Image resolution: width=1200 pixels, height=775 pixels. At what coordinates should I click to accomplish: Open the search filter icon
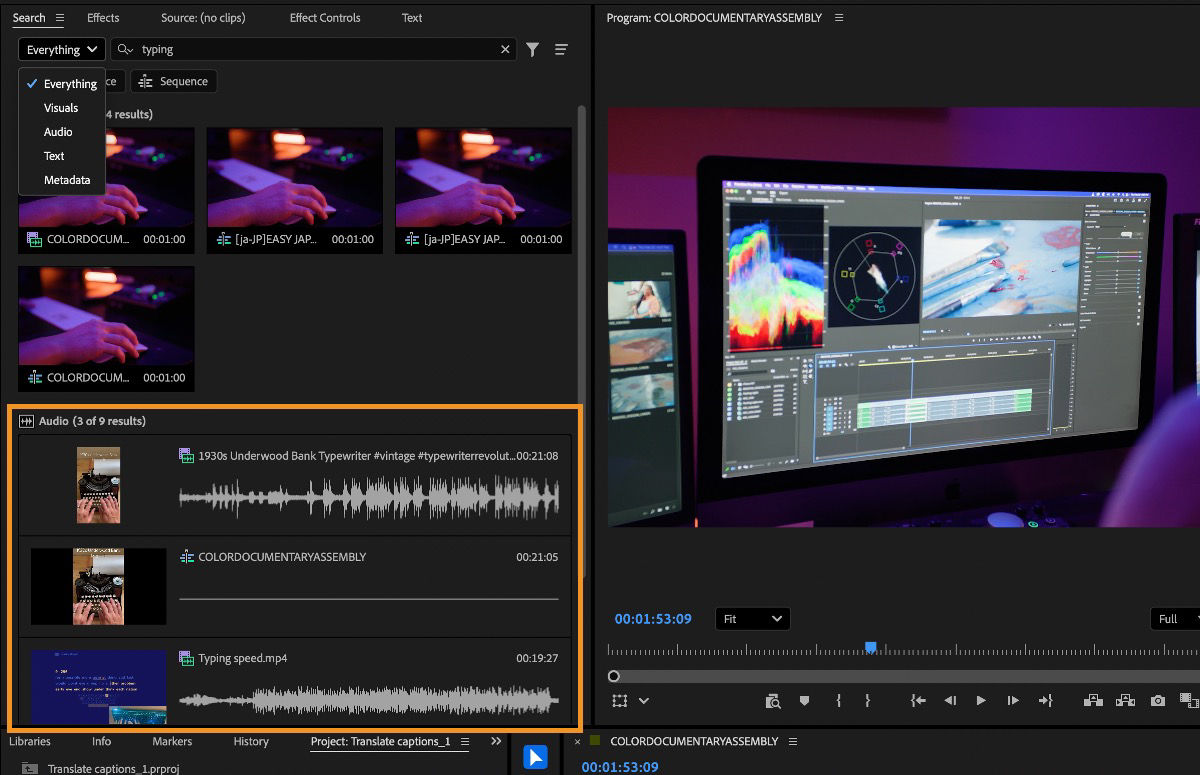pyautogui.click(x=532, y=48)
